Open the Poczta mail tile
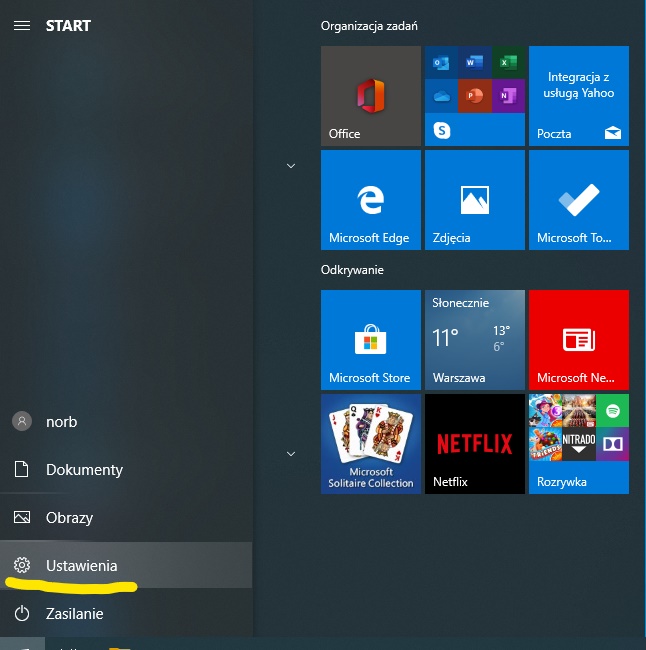646x650 pixels. 579,96
